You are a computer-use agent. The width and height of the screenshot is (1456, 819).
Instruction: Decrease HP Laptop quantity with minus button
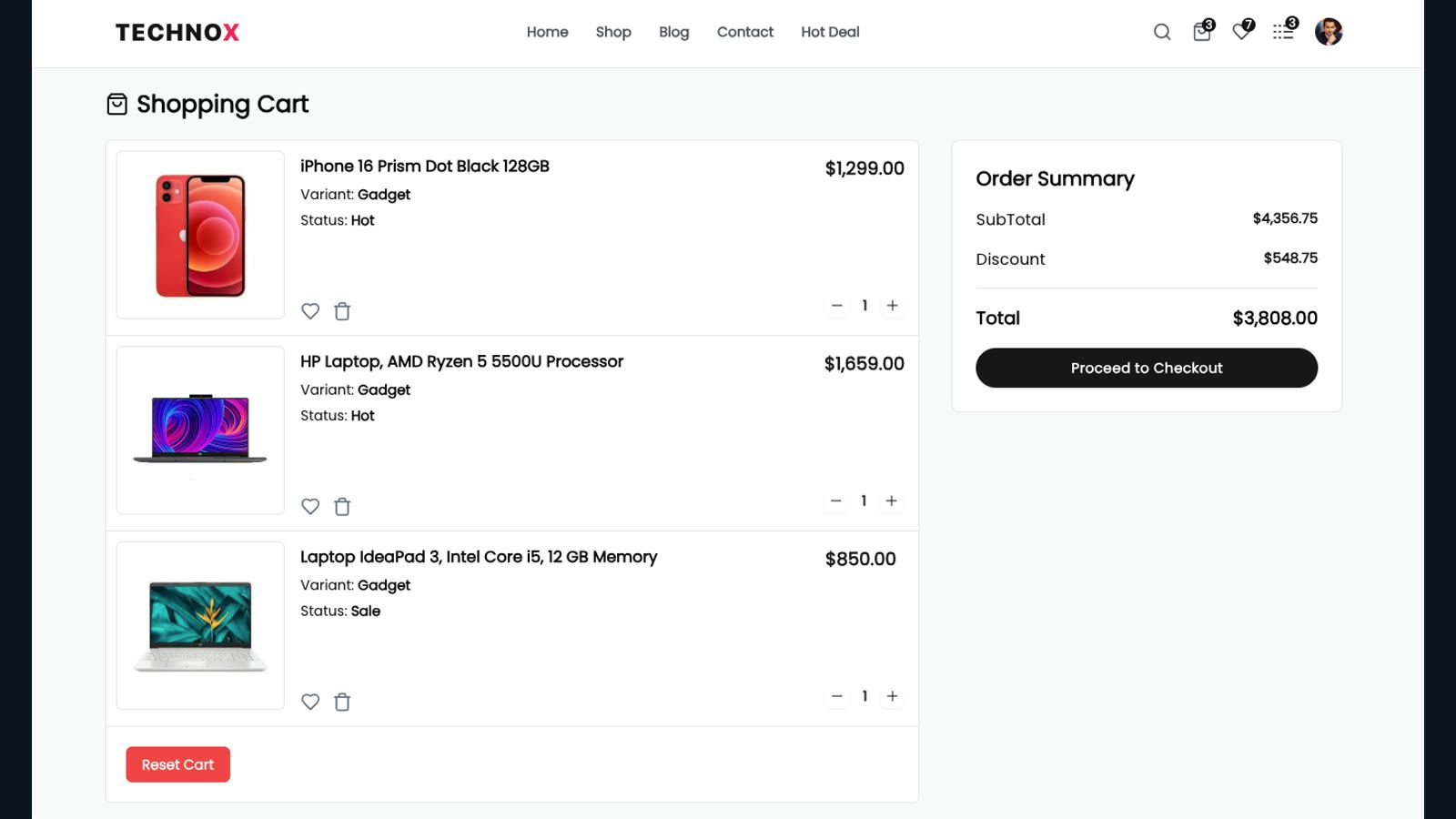[x=836, y=501]
